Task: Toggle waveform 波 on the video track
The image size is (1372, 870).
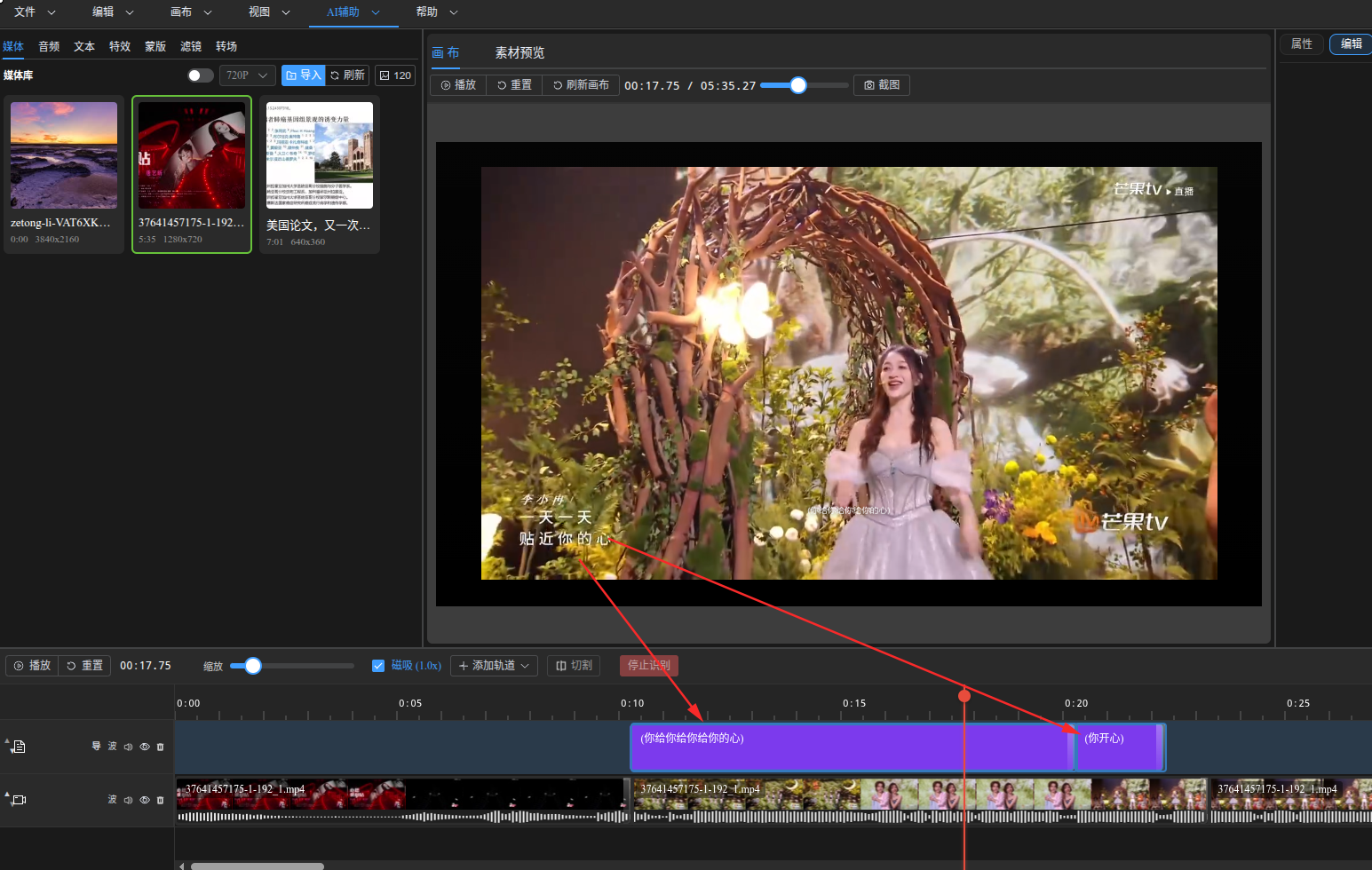Action: tap(113, 800)
